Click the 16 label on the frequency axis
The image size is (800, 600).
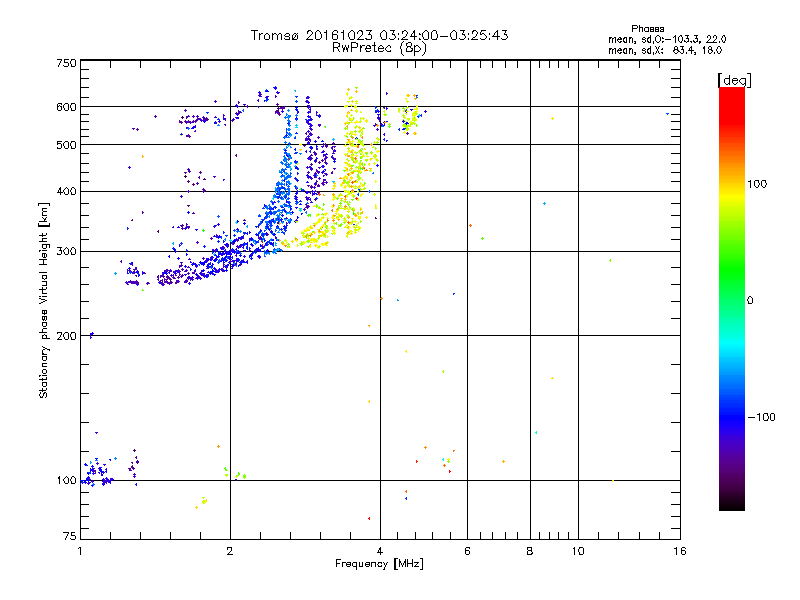(679, 552)
